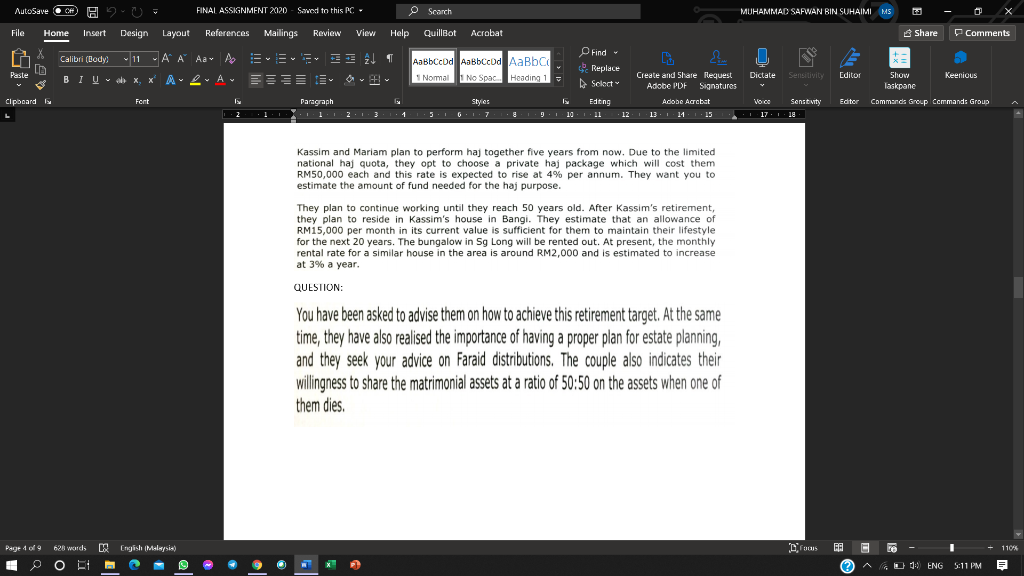Open the QuillBot ribbon tab

click(440, 32)
